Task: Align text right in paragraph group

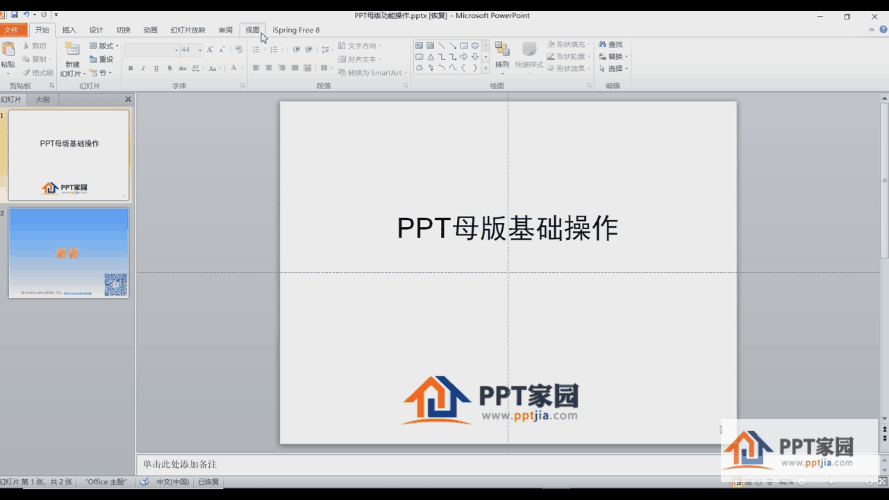Action: tap(282, 68)
